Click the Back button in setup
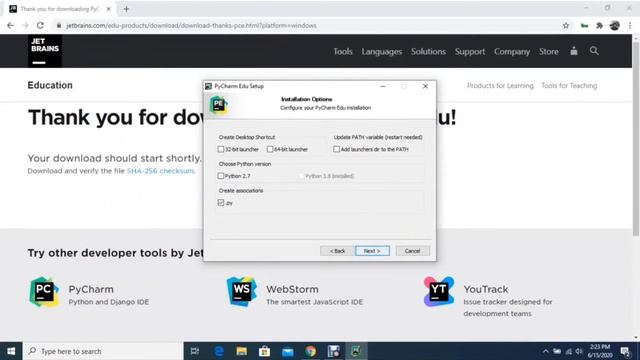 click(x=337, y=251)
